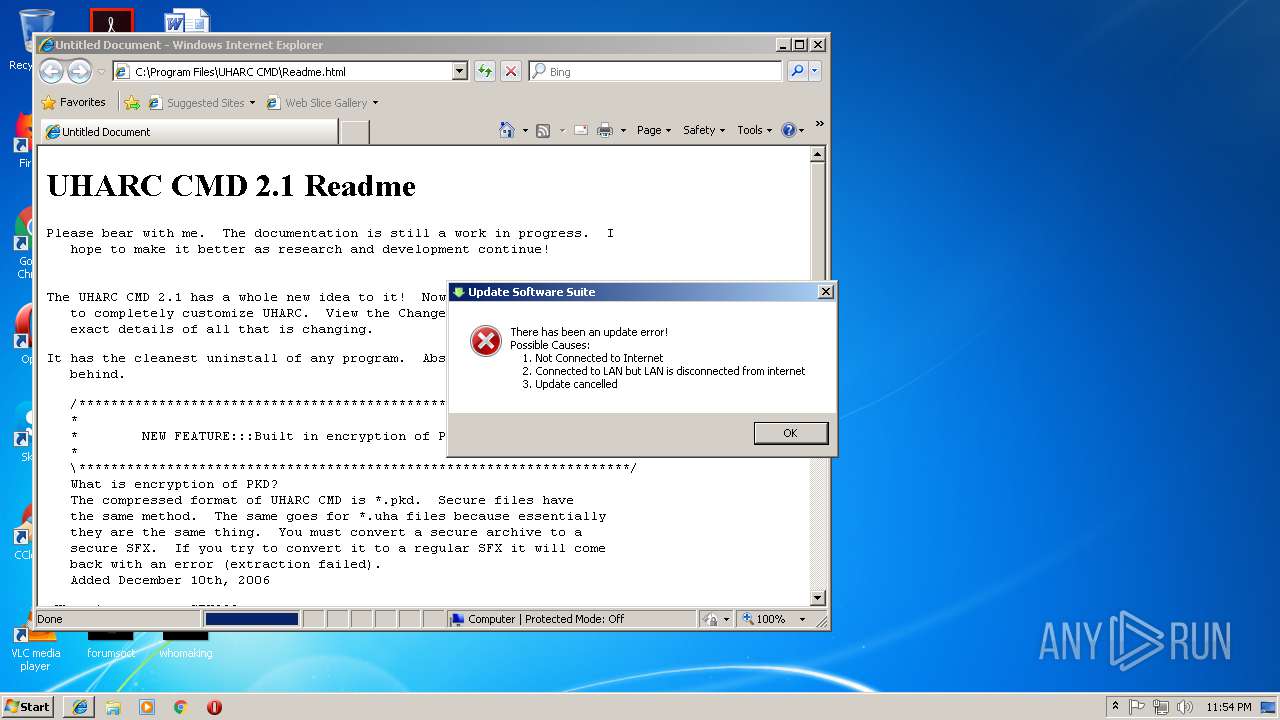Show hidden tray icons arrow
This screenshot has height=720, width=1280.
[1115, 706]
